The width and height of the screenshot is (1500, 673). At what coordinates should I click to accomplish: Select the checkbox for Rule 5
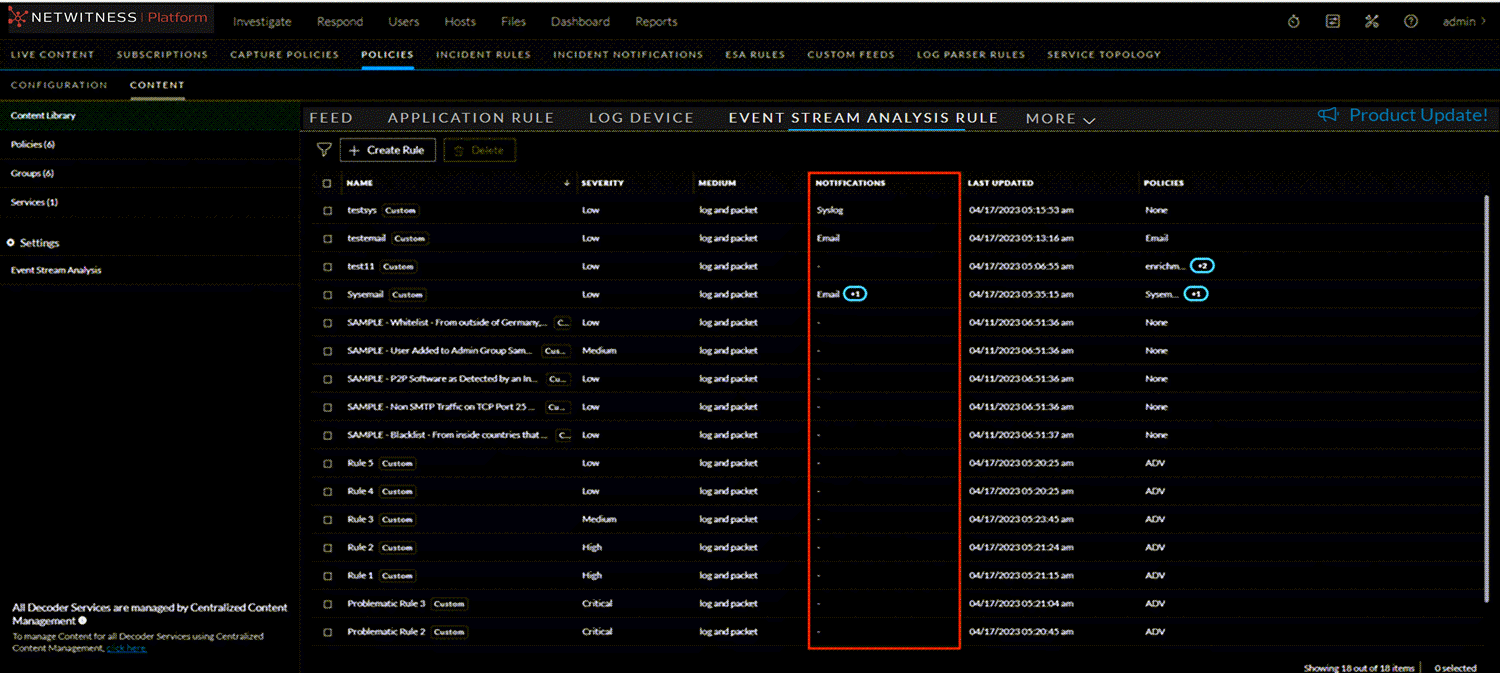point(327,464)
